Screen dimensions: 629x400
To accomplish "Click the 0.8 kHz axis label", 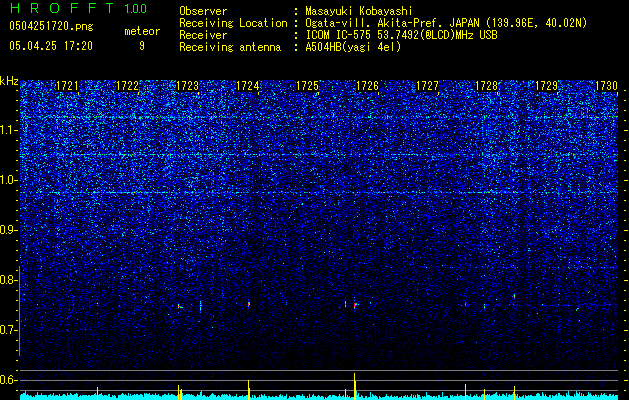I will [x=8, y=280].
